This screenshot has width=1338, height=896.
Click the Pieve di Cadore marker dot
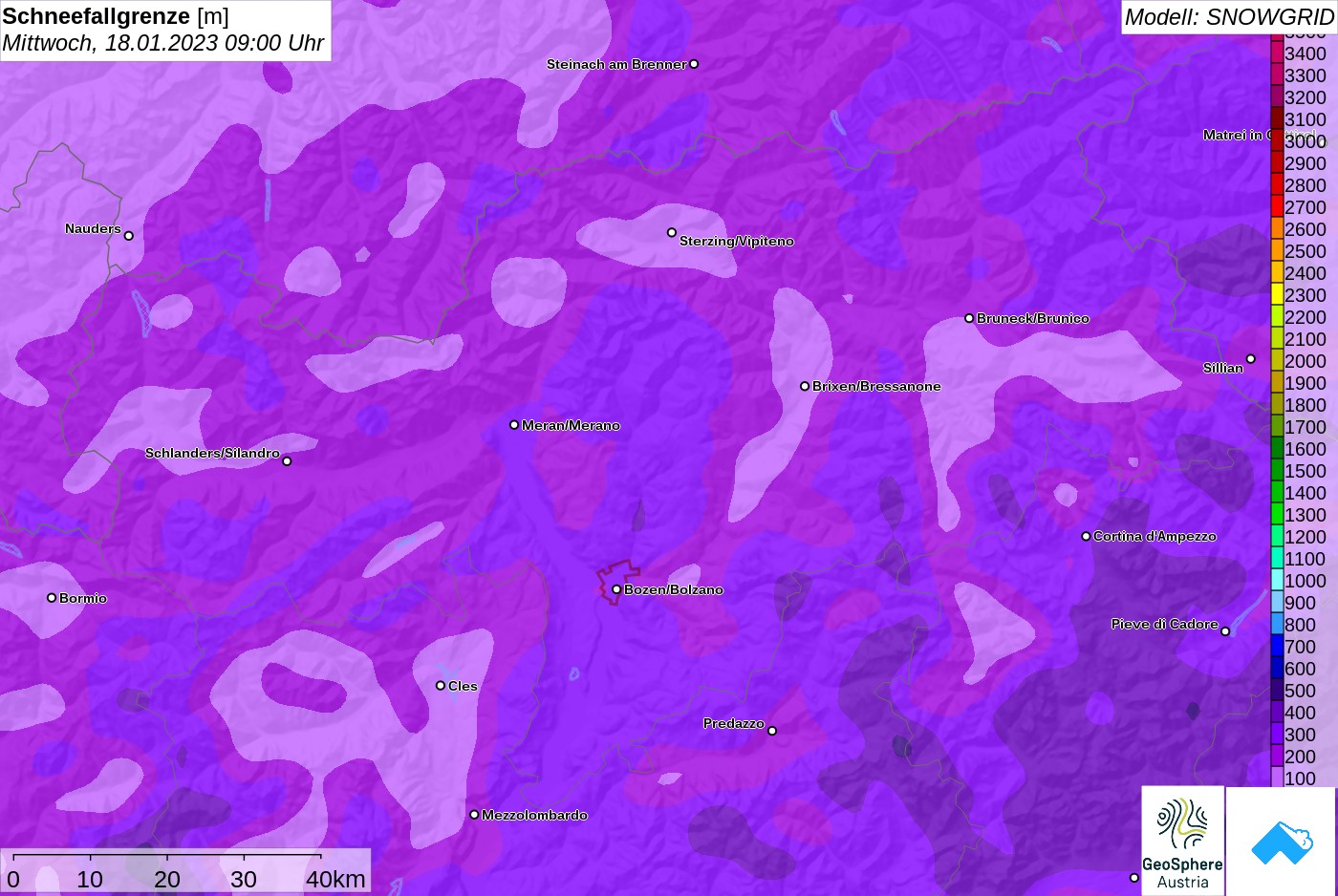tap(1225, 631)
